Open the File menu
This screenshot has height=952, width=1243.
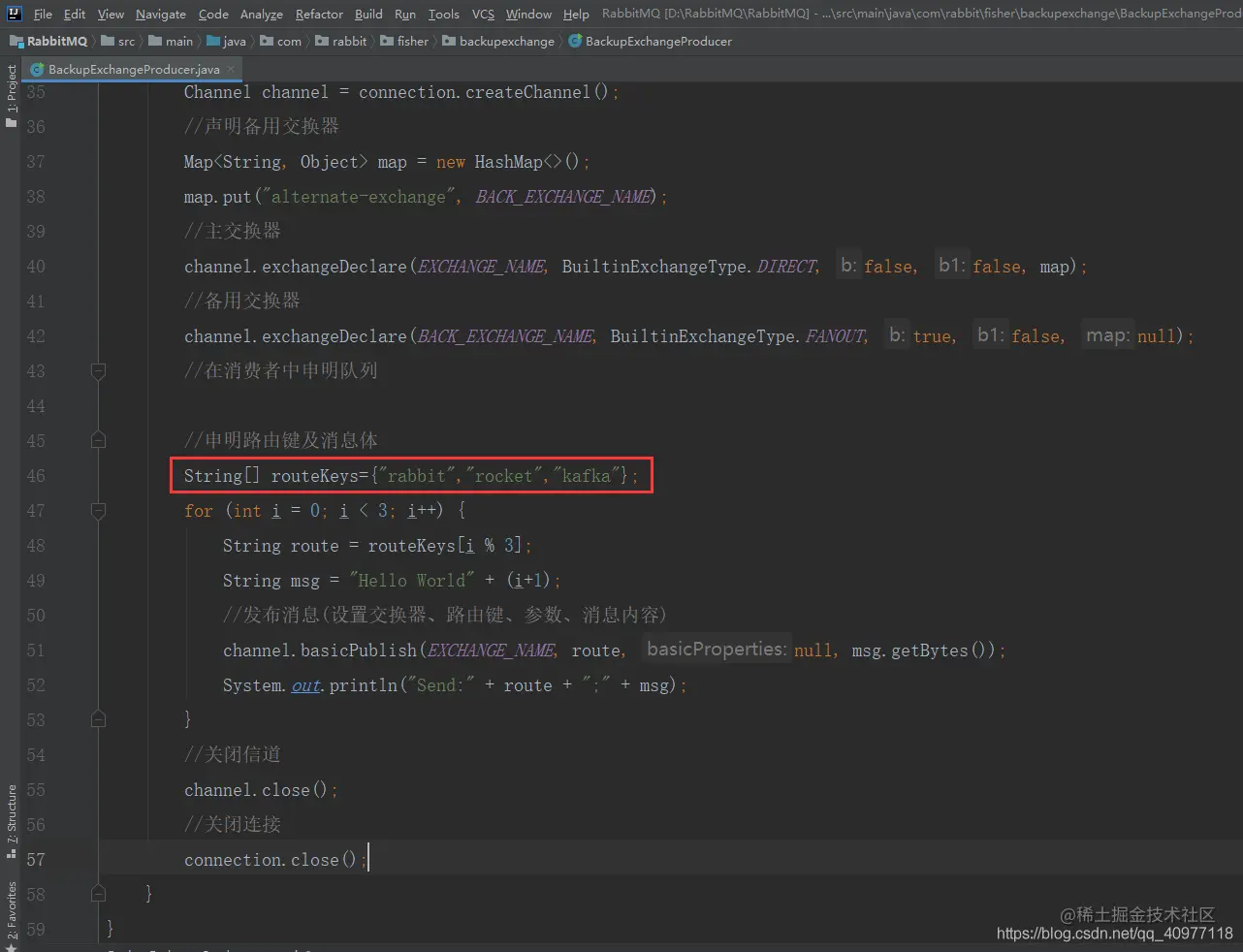point(43,14)
